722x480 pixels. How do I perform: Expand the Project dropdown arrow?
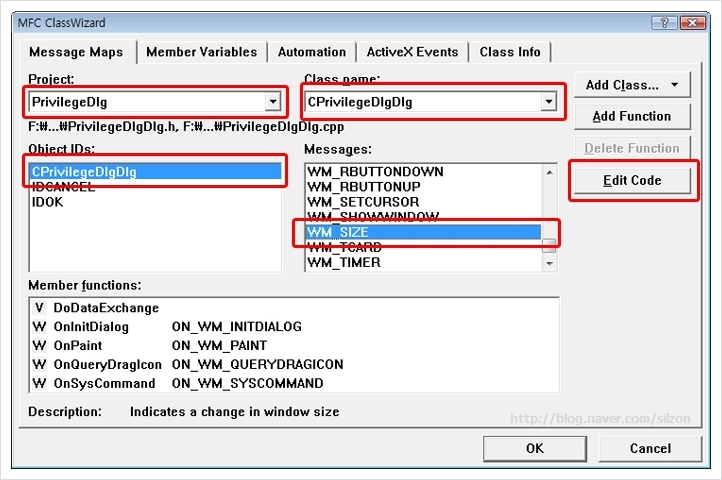pos(273,101)
